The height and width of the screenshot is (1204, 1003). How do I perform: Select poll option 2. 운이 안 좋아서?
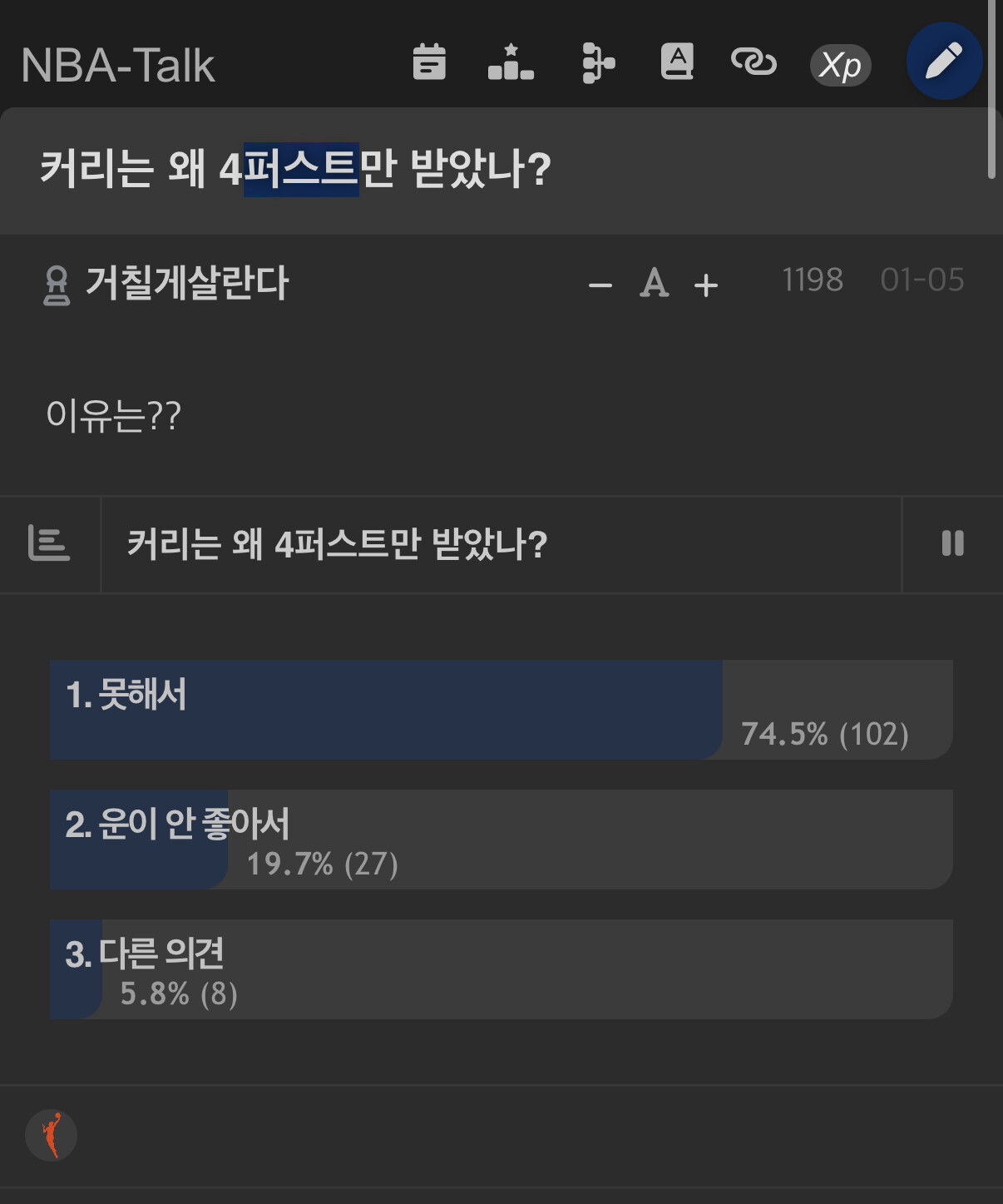[x=501, y=839]
